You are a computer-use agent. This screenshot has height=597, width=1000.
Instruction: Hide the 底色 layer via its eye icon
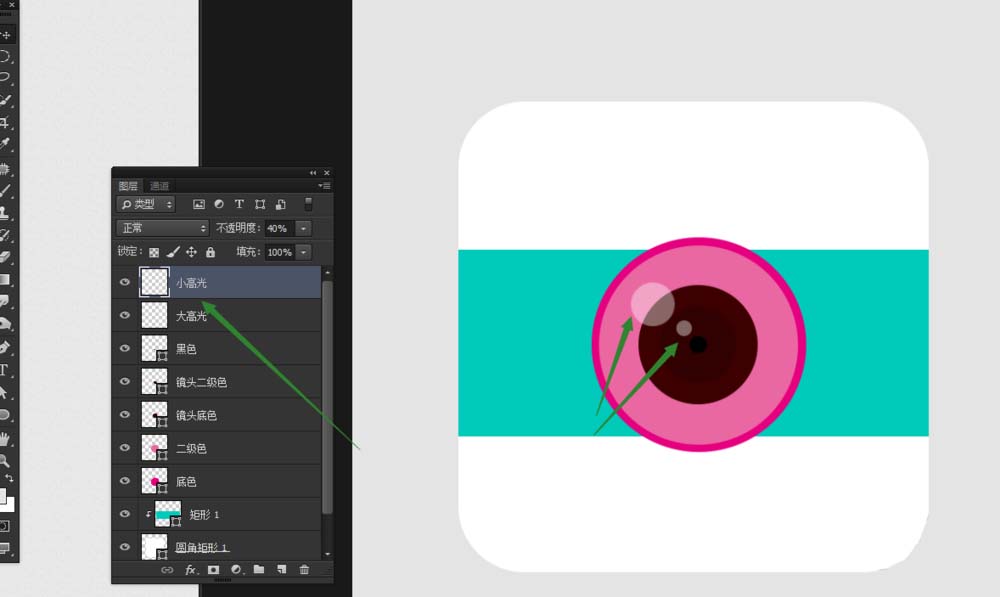pos(125,482)
